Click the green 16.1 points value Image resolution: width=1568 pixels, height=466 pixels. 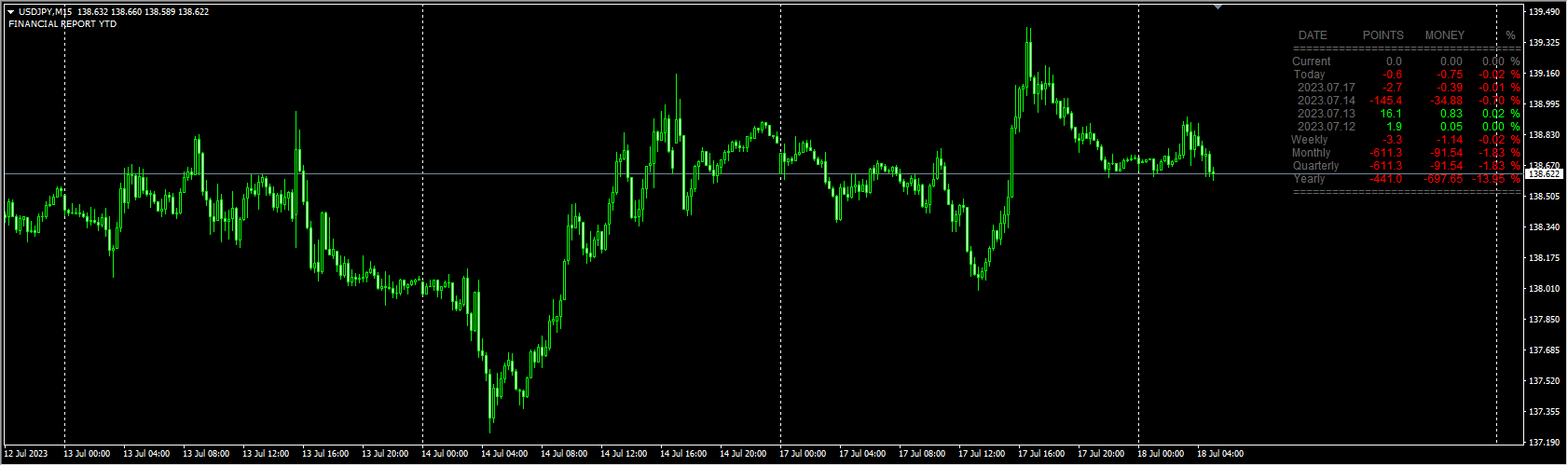[1390, 114]
